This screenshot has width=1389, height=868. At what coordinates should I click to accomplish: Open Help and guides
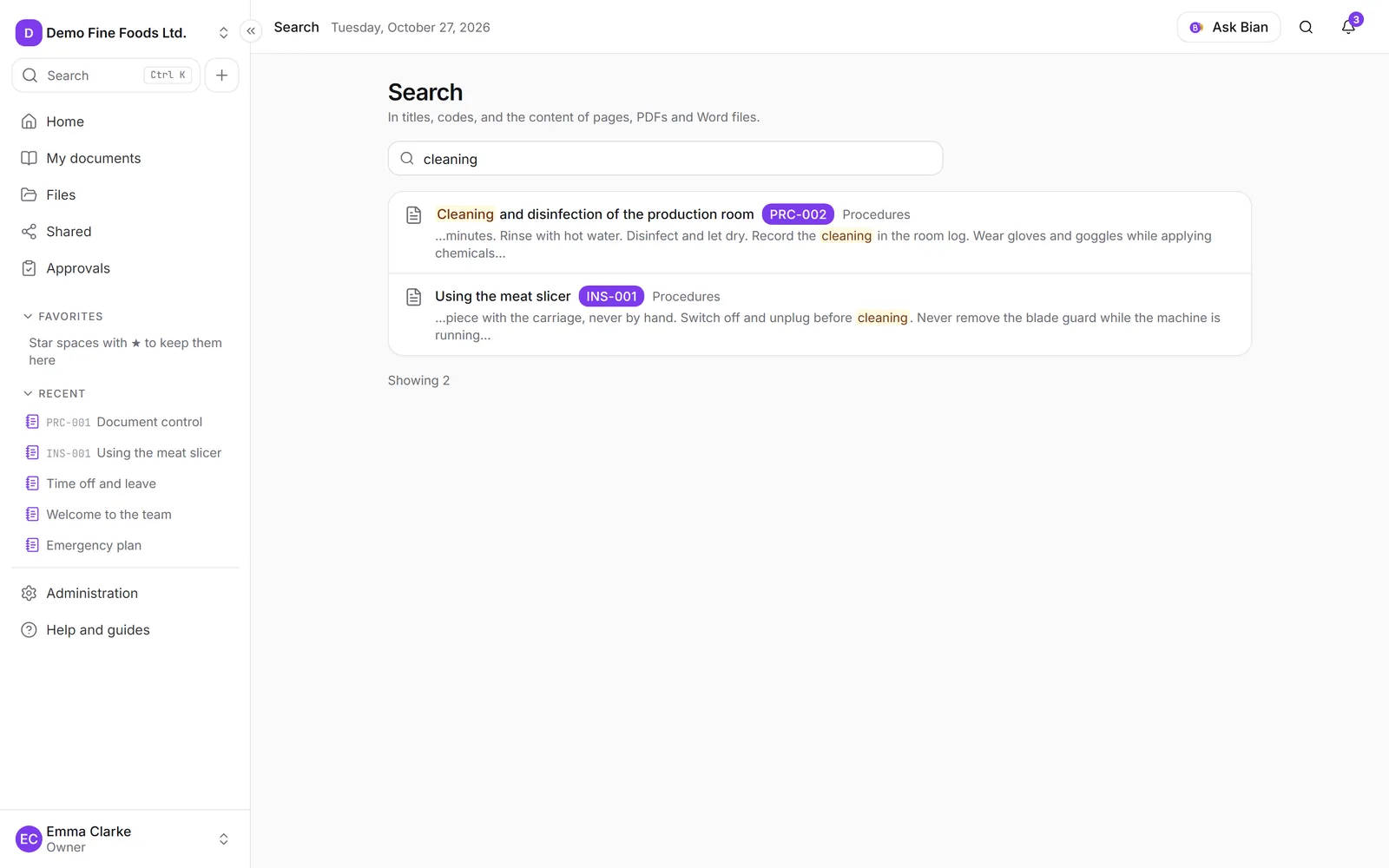(125, 630)
